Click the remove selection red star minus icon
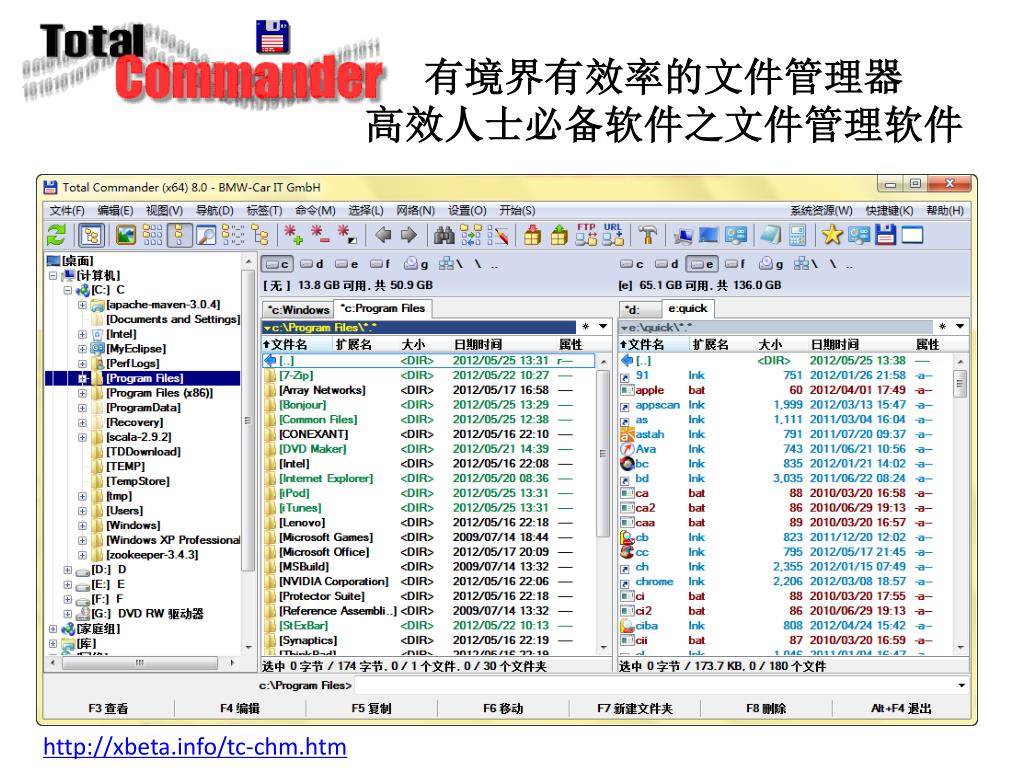Screen dimensions: 1024x768 point(319,235)
